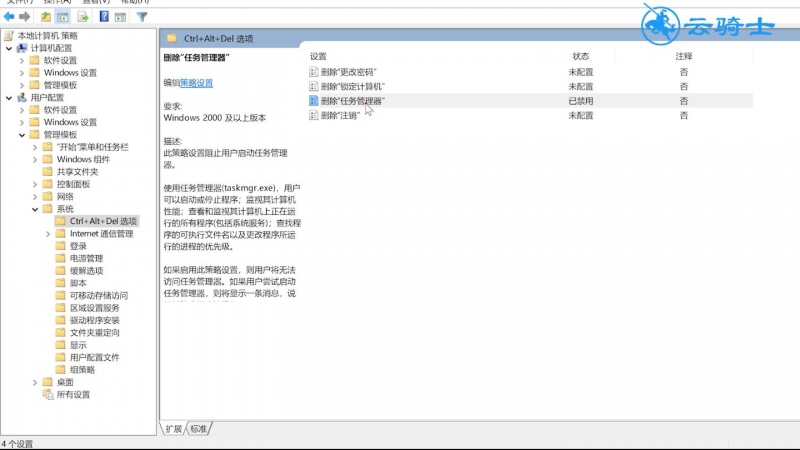
Task: Expand the Windows 组件 node
Action: pos(35,159)
